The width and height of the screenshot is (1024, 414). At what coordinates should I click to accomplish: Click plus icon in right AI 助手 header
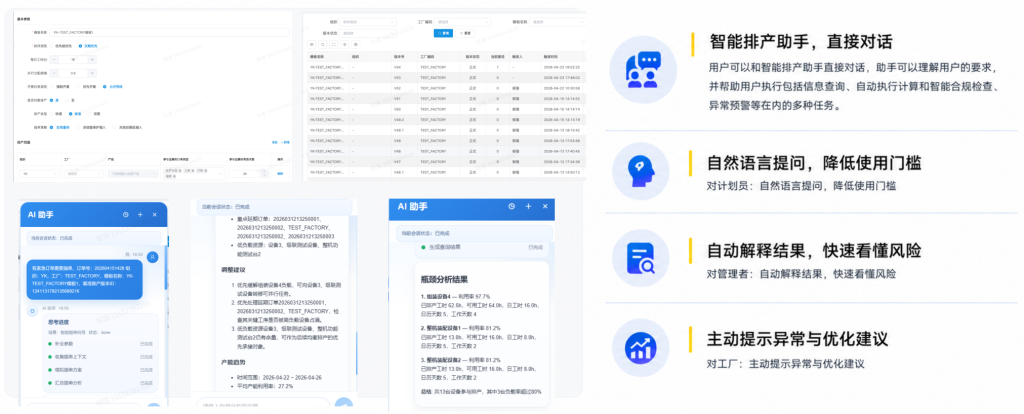(x=526, y=206)
